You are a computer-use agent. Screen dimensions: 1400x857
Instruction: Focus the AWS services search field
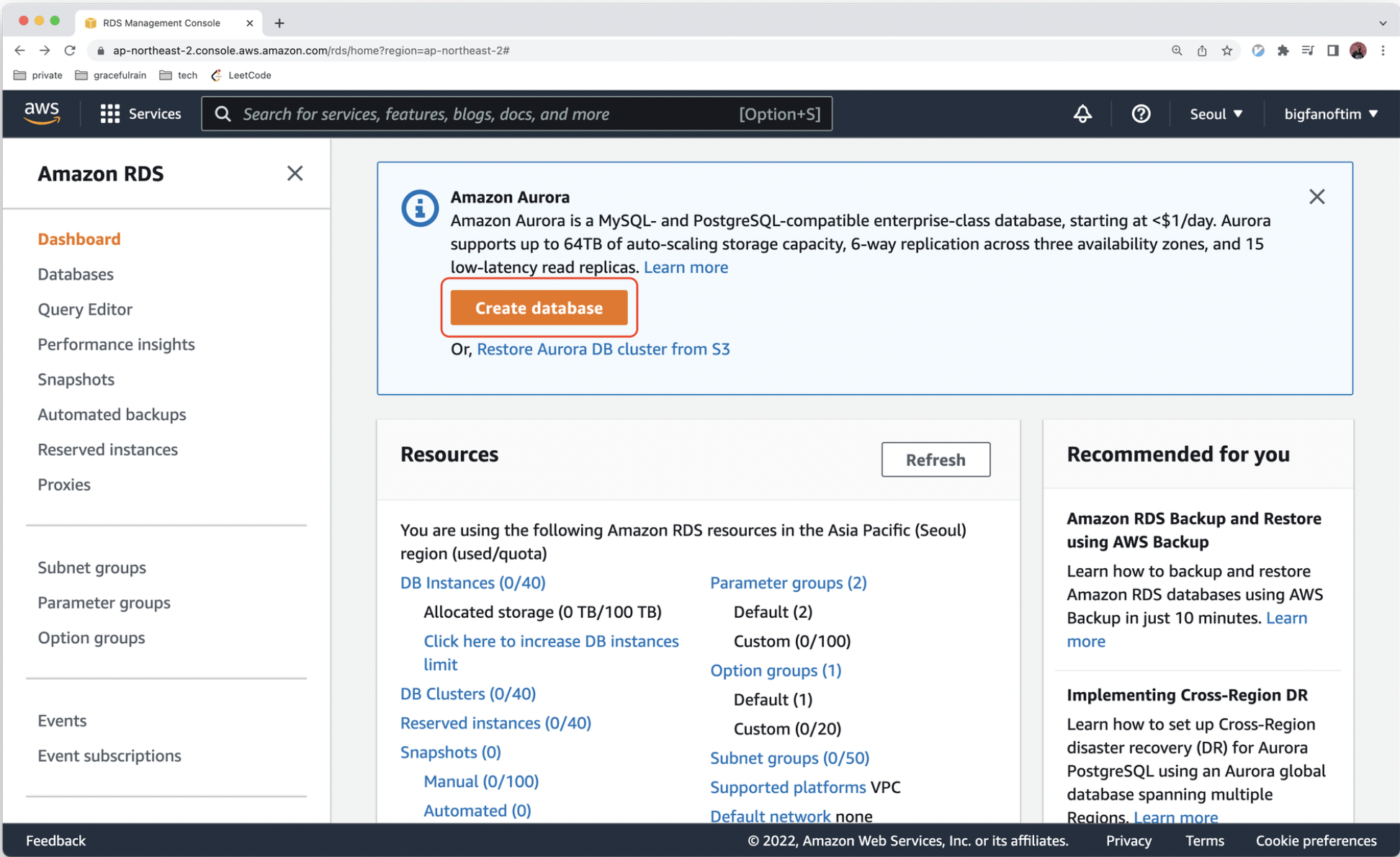[490, 114]
